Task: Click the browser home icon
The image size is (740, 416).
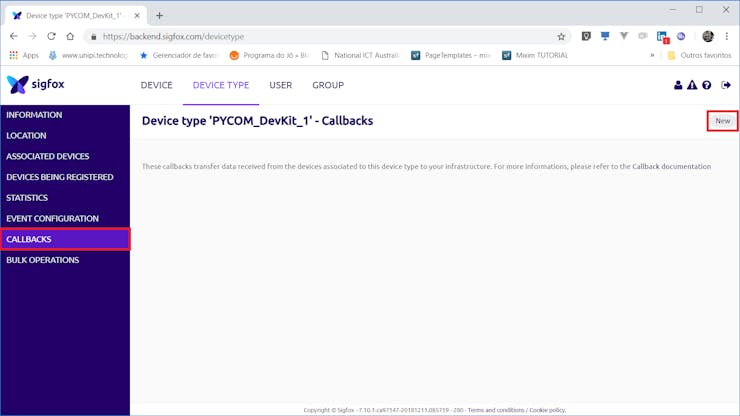Action: 70,36
